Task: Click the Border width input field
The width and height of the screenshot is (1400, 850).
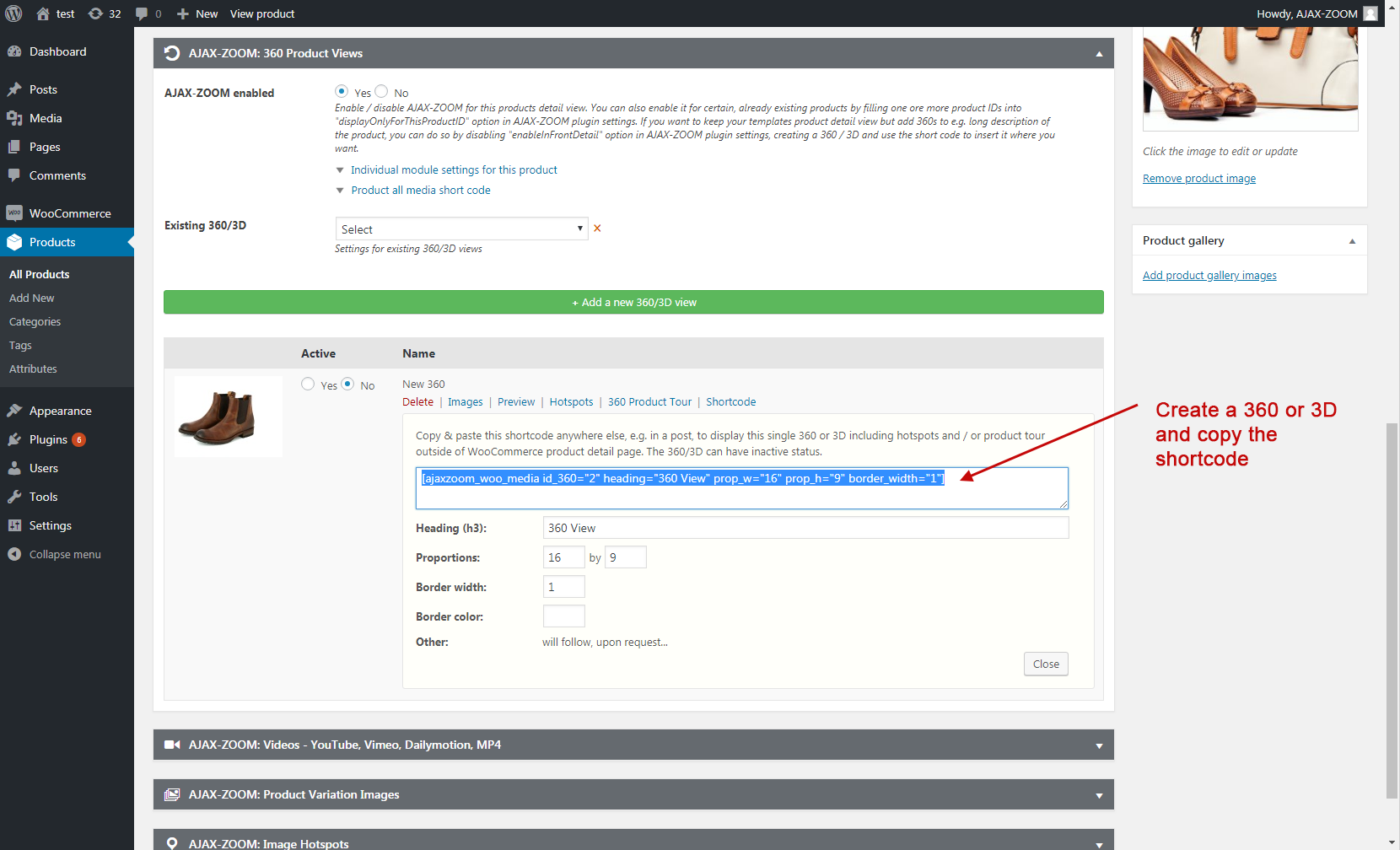Action: coord(564,587)
